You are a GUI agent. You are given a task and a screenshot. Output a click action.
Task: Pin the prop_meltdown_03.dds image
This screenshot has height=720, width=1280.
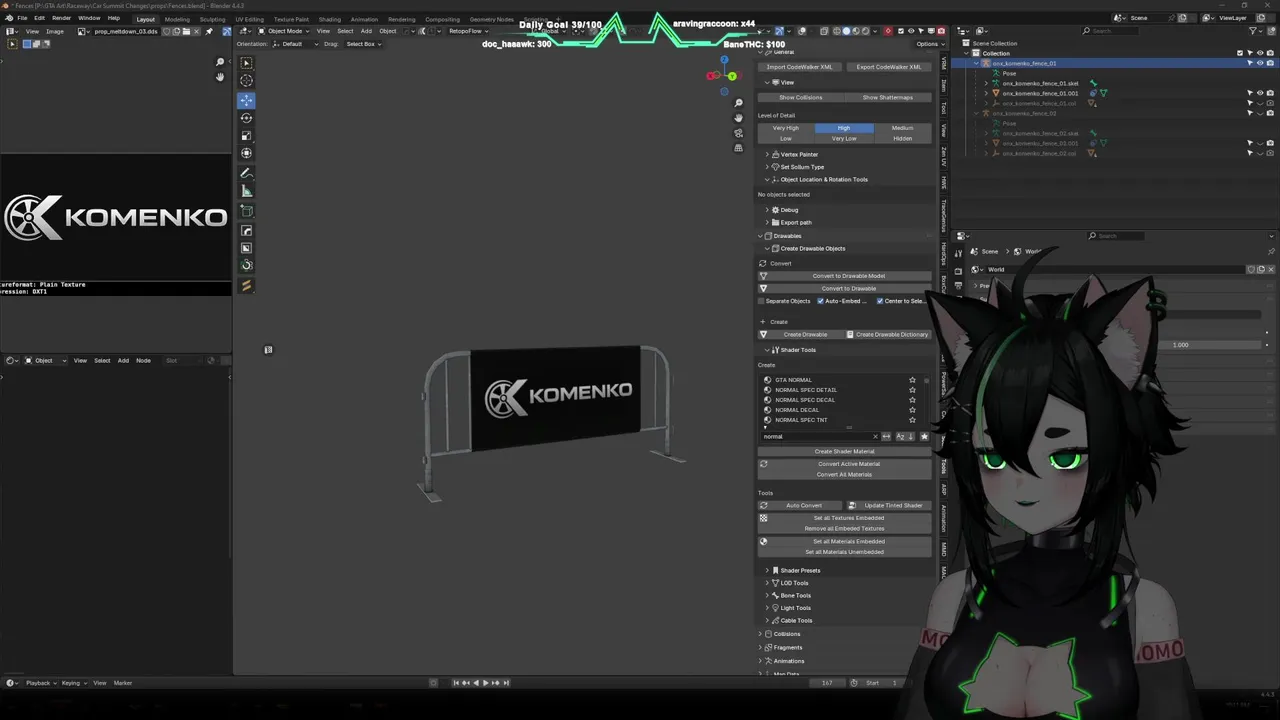point(208,31)
